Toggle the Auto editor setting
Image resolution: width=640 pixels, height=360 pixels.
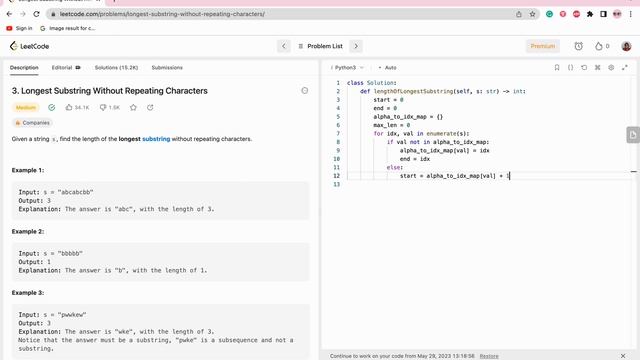387,68
